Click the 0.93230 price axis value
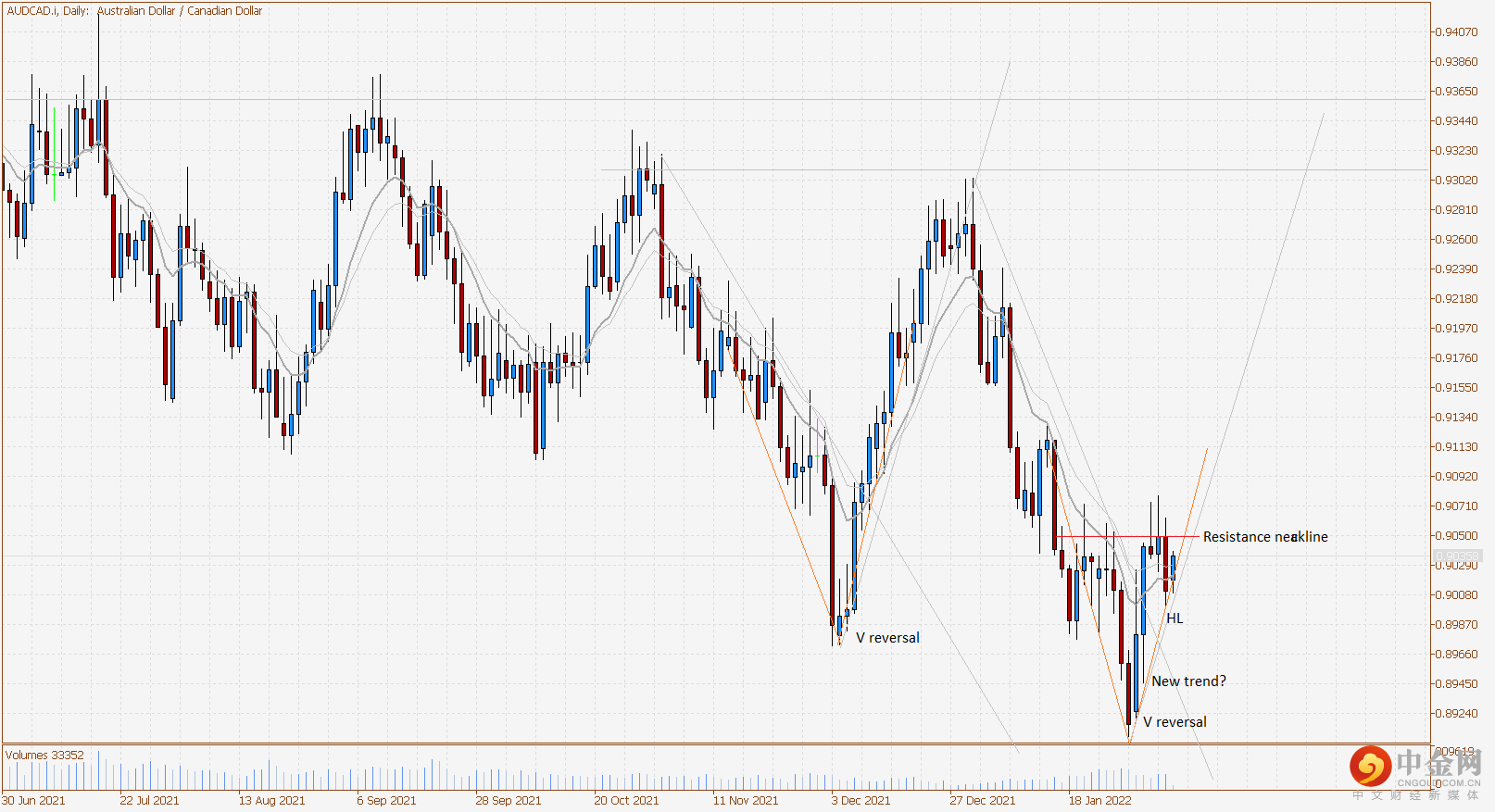The width and height of the screenshot is (1495, 812). 1456,151
